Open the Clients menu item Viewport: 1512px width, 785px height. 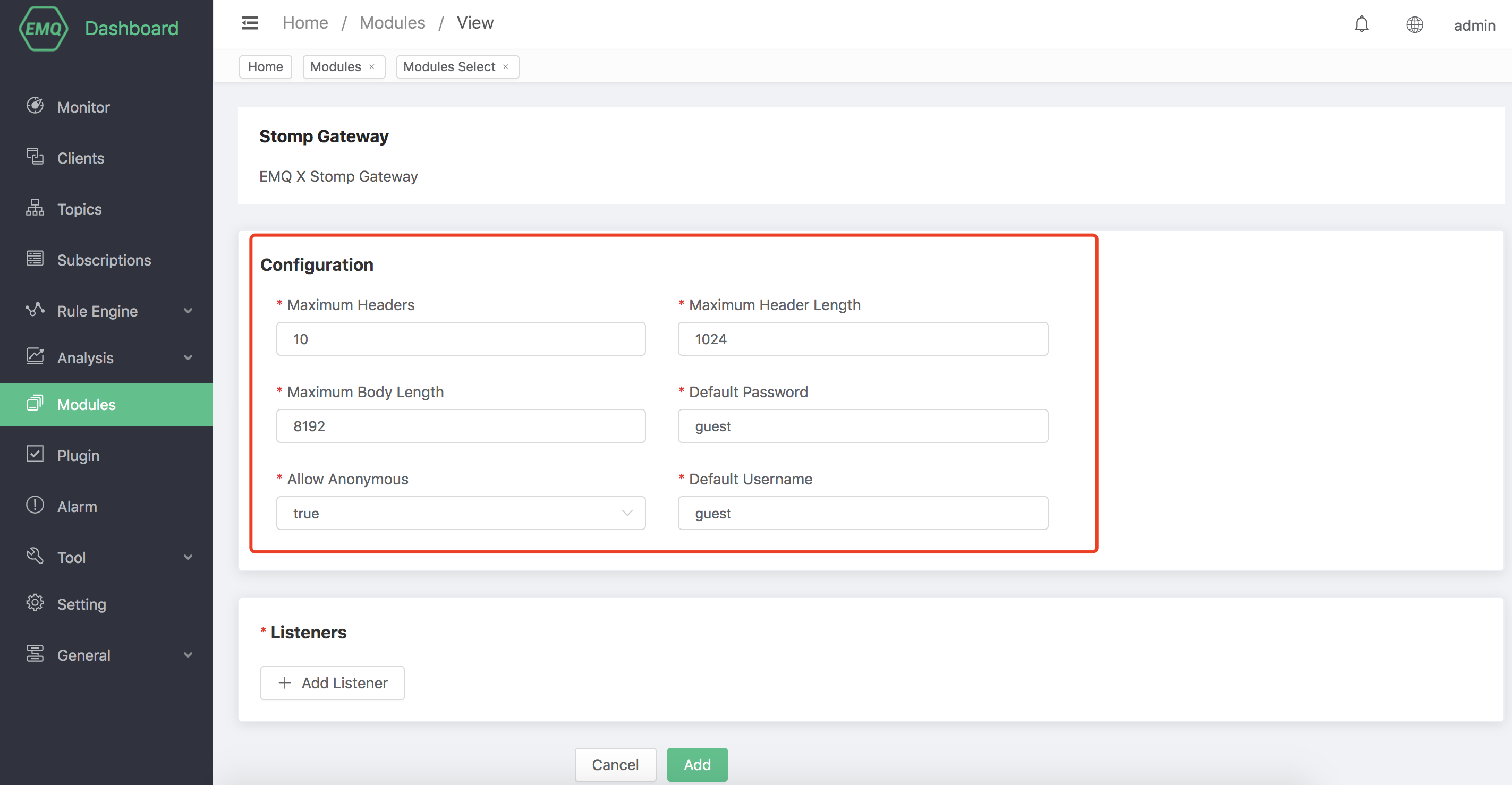coord(106,158)
